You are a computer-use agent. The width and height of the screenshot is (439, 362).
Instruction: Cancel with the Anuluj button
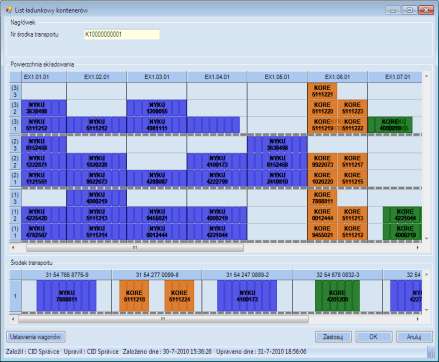(414, 337)
